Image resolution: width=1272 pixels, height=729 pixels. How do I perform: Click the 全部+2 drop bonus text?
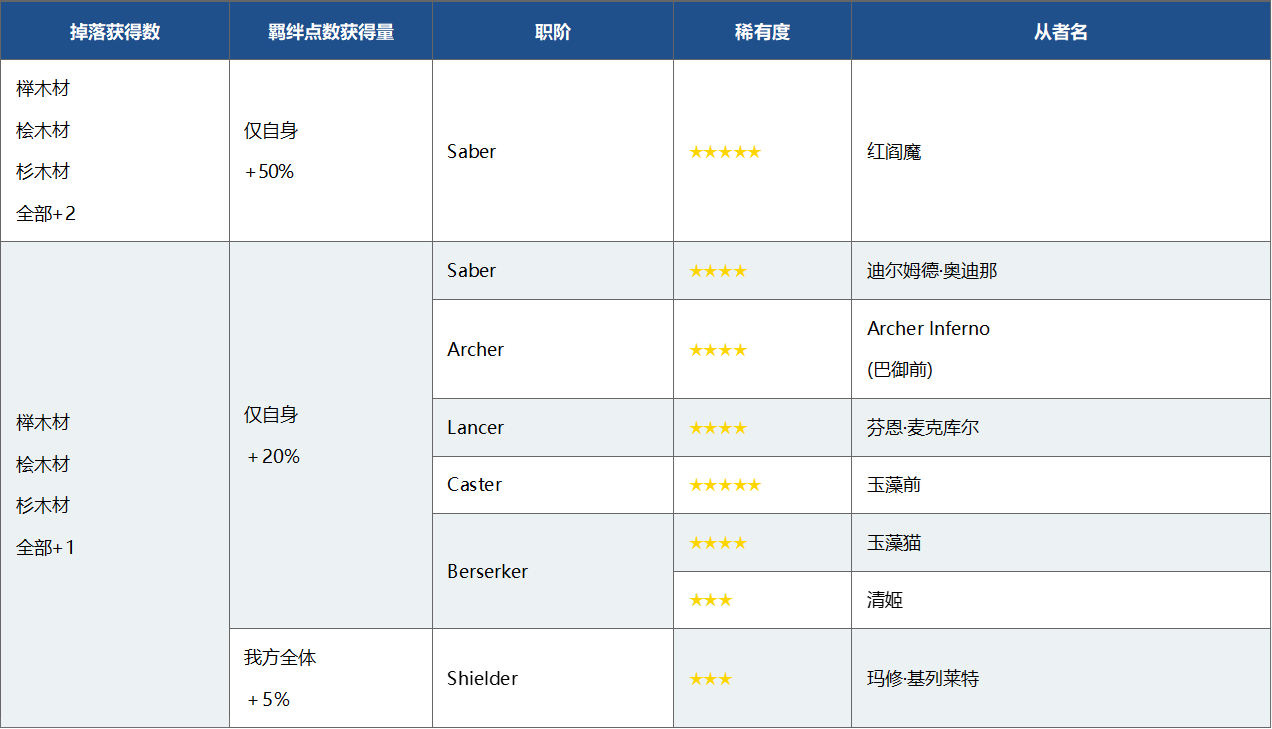point(46,213)
